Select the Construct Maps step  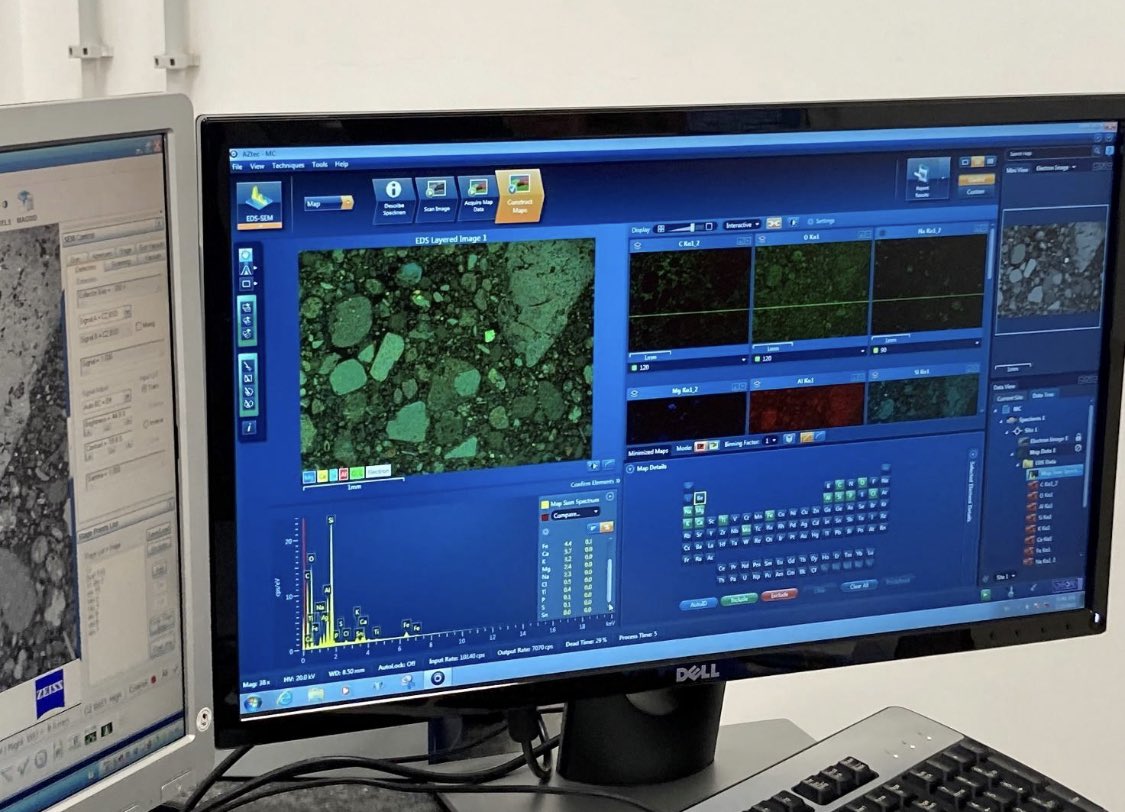pyautogui.click(x=519, y=194)
